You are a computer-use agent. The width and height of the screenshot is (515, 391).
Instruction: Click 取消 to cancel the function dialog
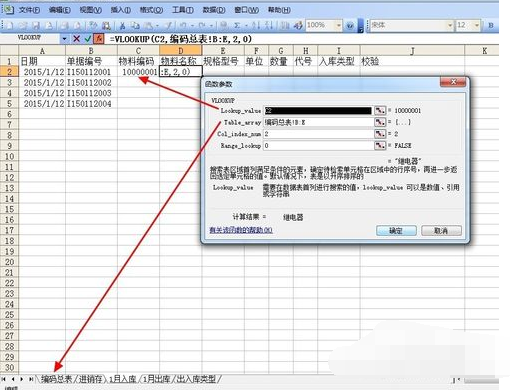[441, 230]
